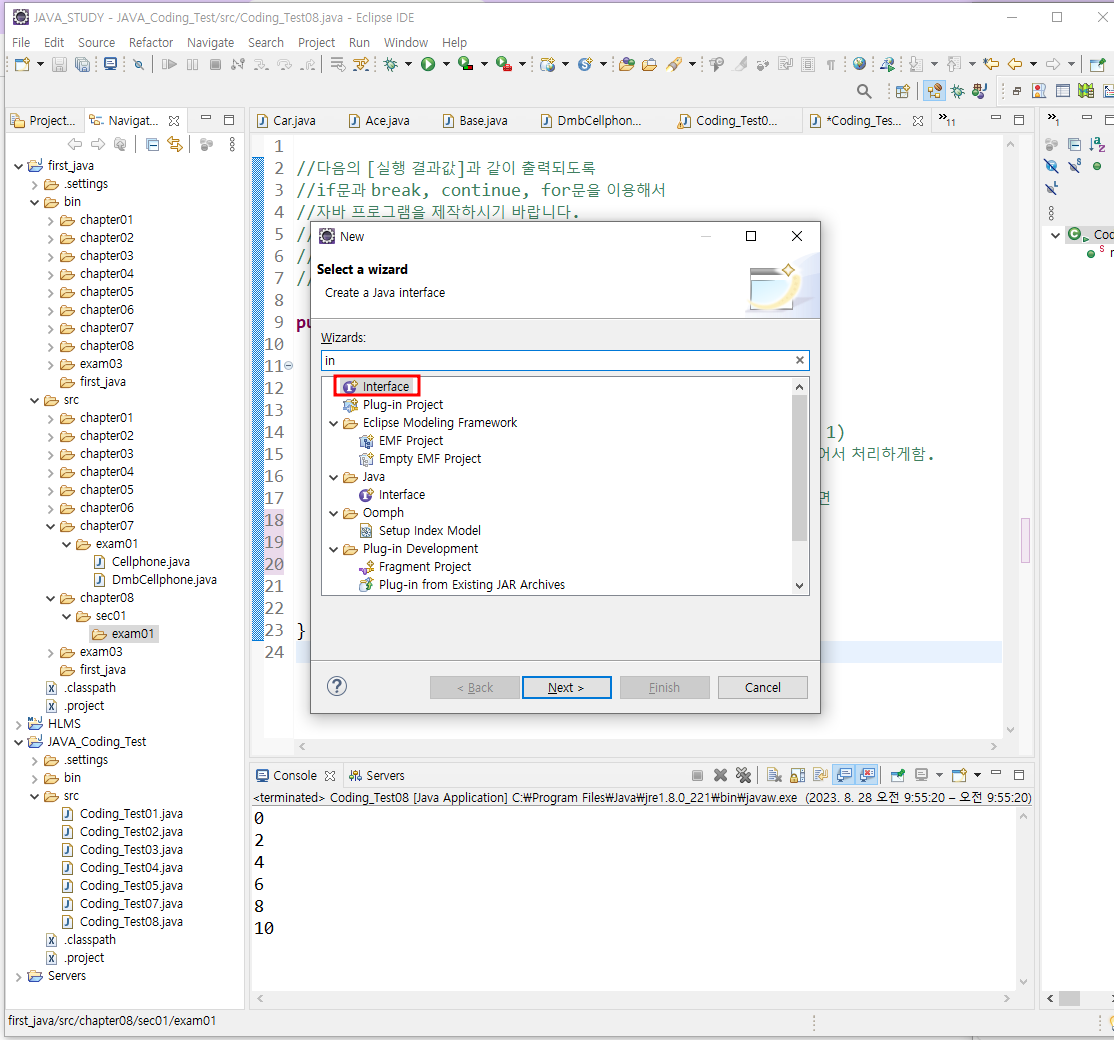Open the Run button dropdown arrow
Screen dimensions: 1114x1040
tap(446, 65)
